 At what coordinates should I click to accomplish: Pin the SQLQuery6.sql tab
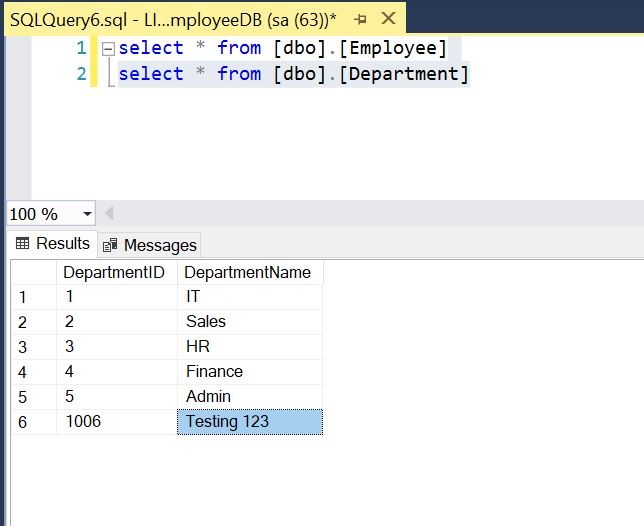coord(360,19)
